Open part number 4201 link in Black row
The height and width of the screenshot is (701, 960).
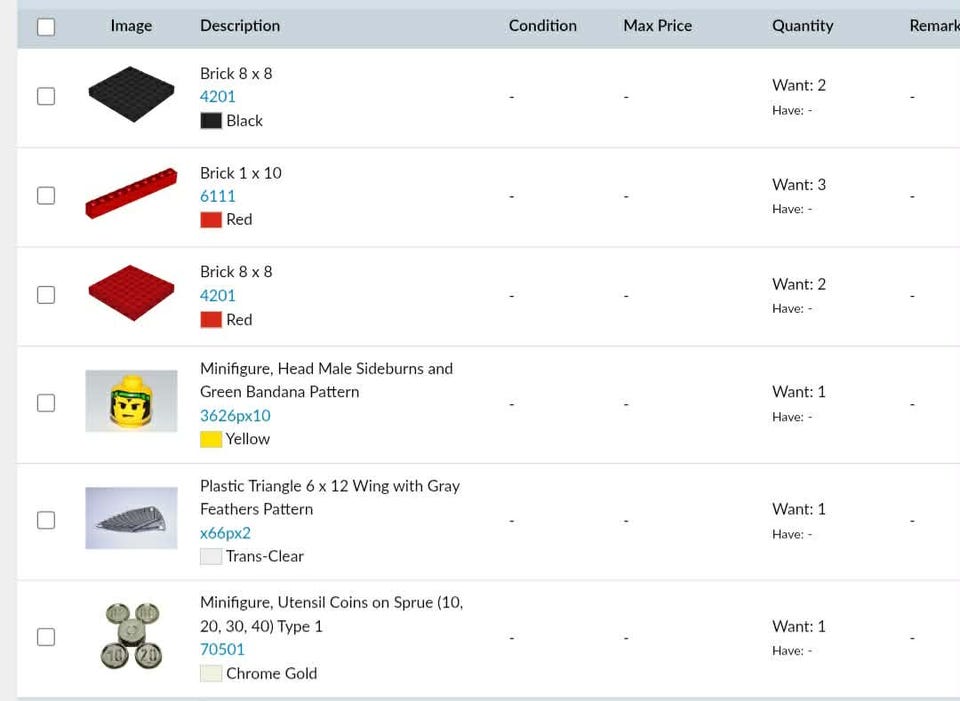217,97
